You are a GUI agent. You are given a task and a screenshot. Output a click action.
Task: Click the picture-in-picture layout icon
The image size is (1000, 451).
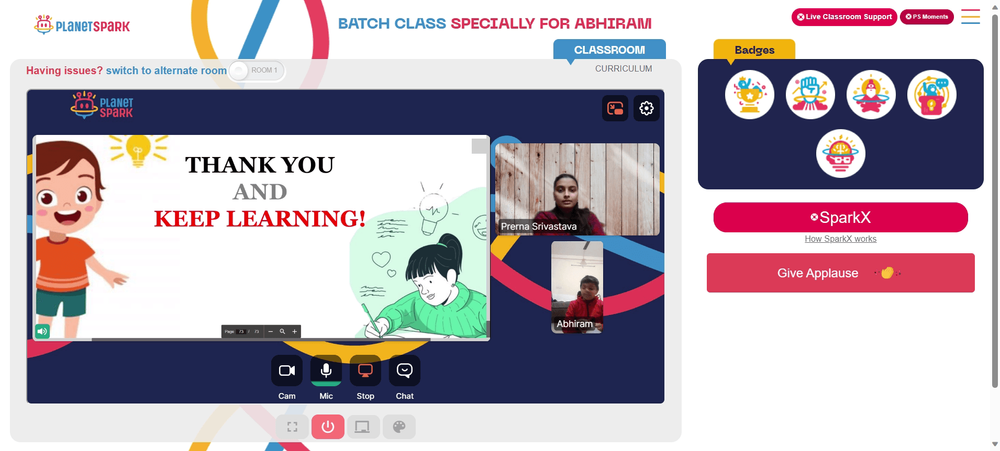tap(615, 108)
